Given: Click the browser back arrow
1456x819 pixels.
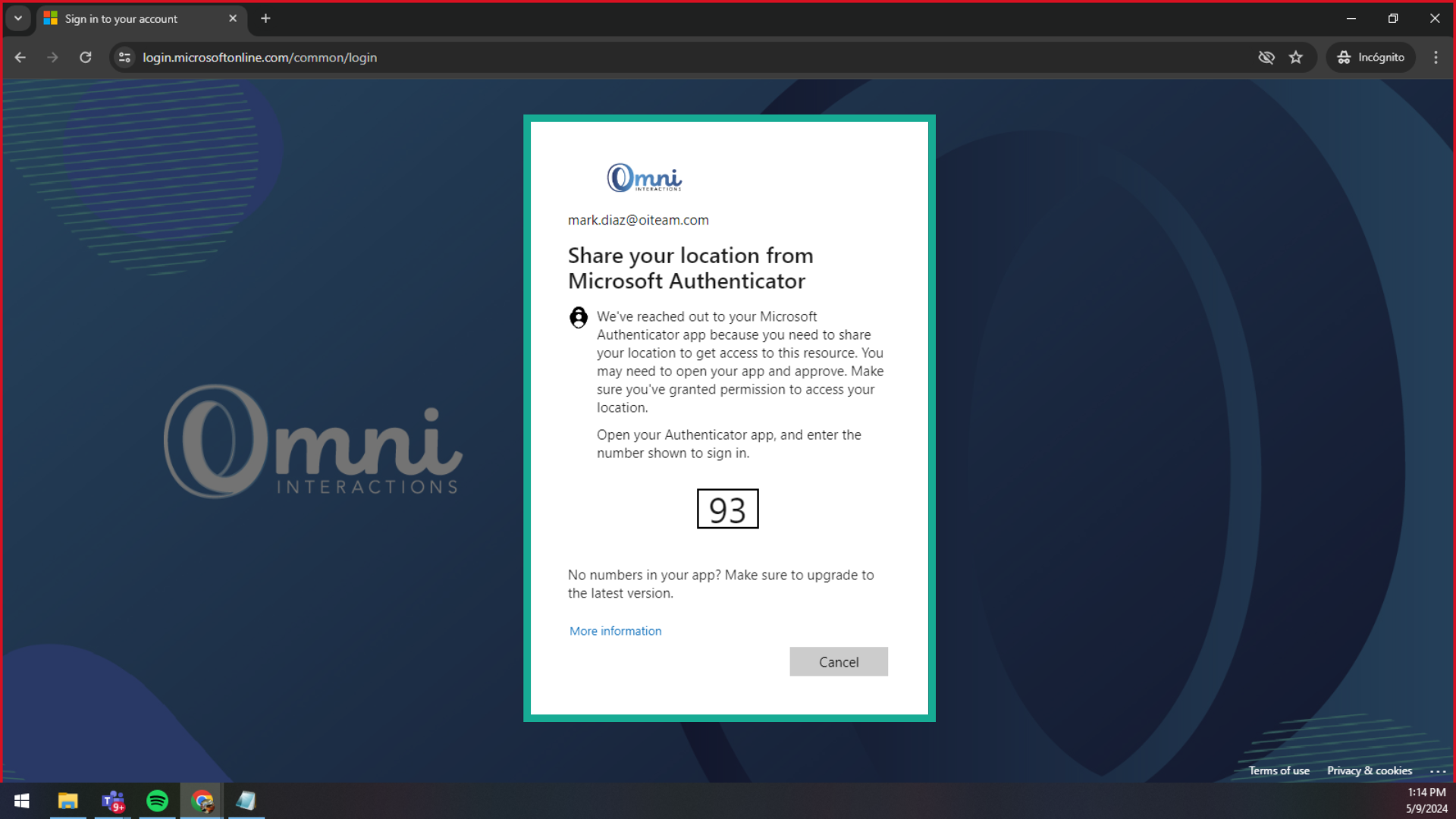Looking at the screenshot, I should [x=20, y=58].
